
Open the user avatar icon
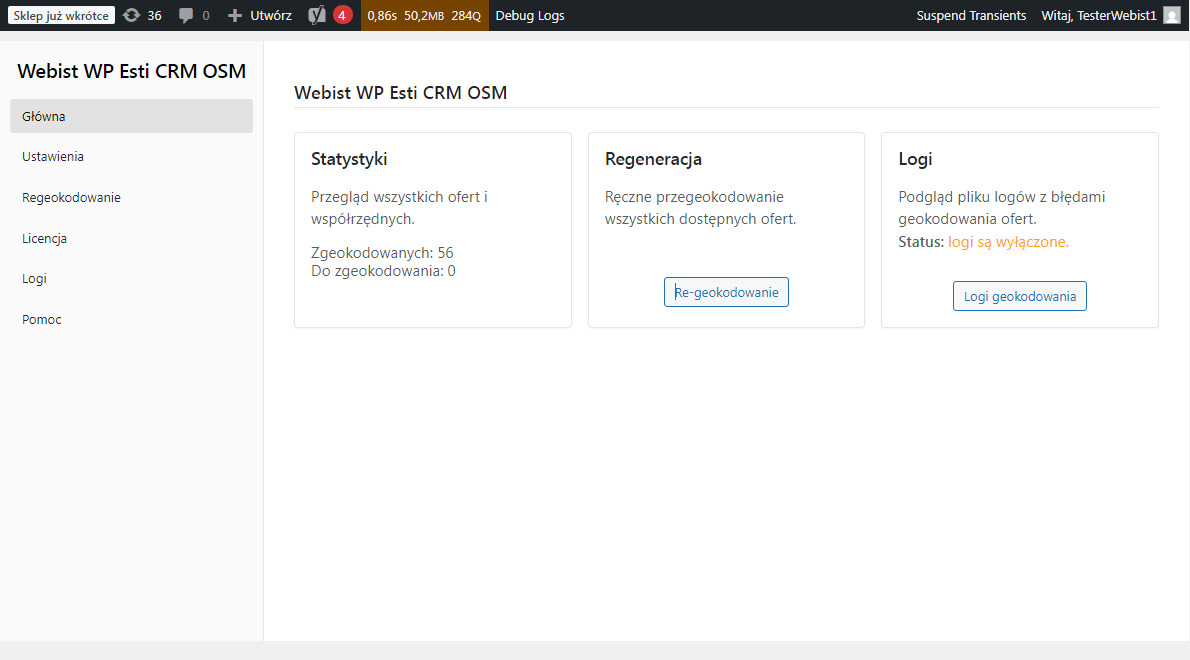[x=1171, y=16]
